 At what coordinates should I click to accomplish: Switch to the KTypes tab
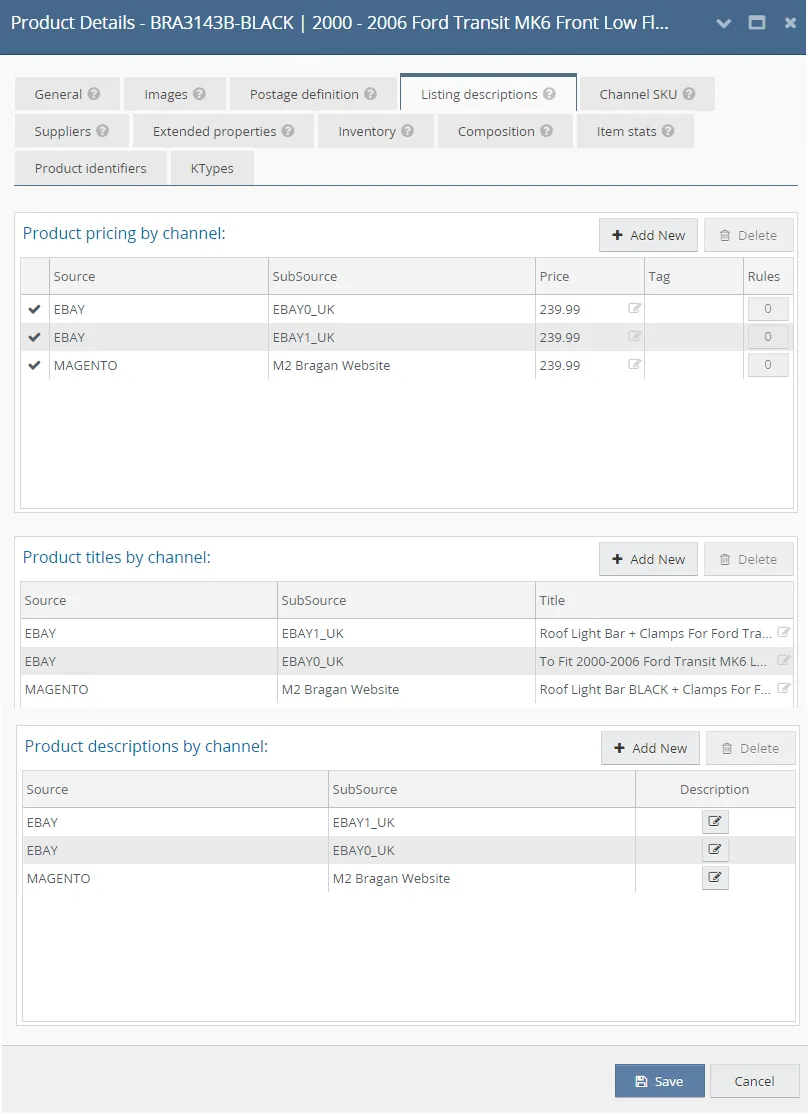212,168
